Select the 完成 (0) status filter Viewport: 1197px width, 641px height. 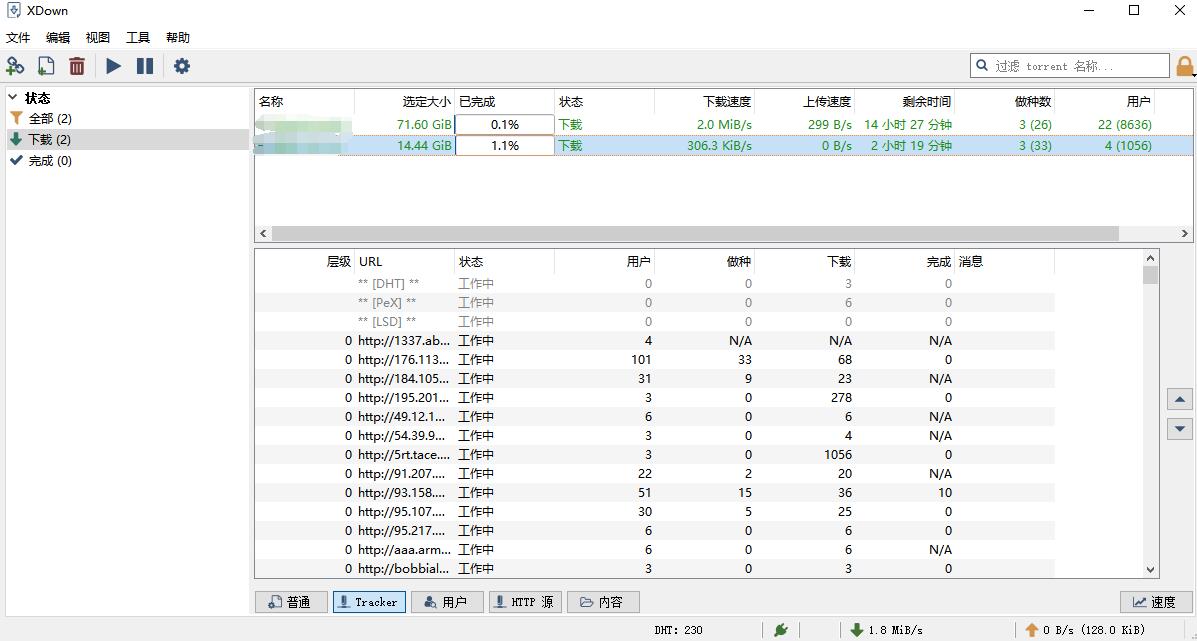[42, 160]
